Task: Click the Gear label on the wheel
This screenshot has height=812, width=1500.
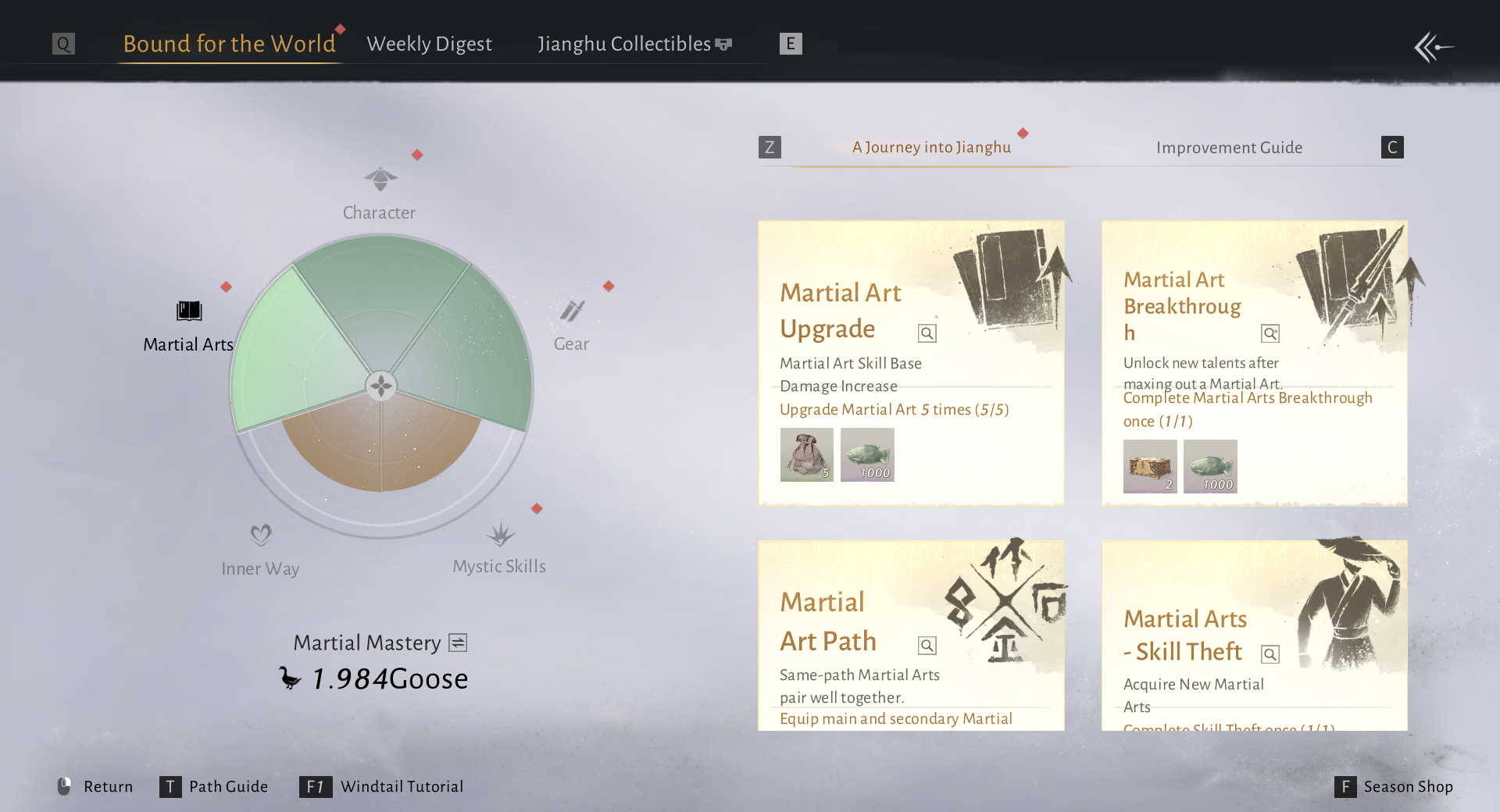Action: click(571, 344)
